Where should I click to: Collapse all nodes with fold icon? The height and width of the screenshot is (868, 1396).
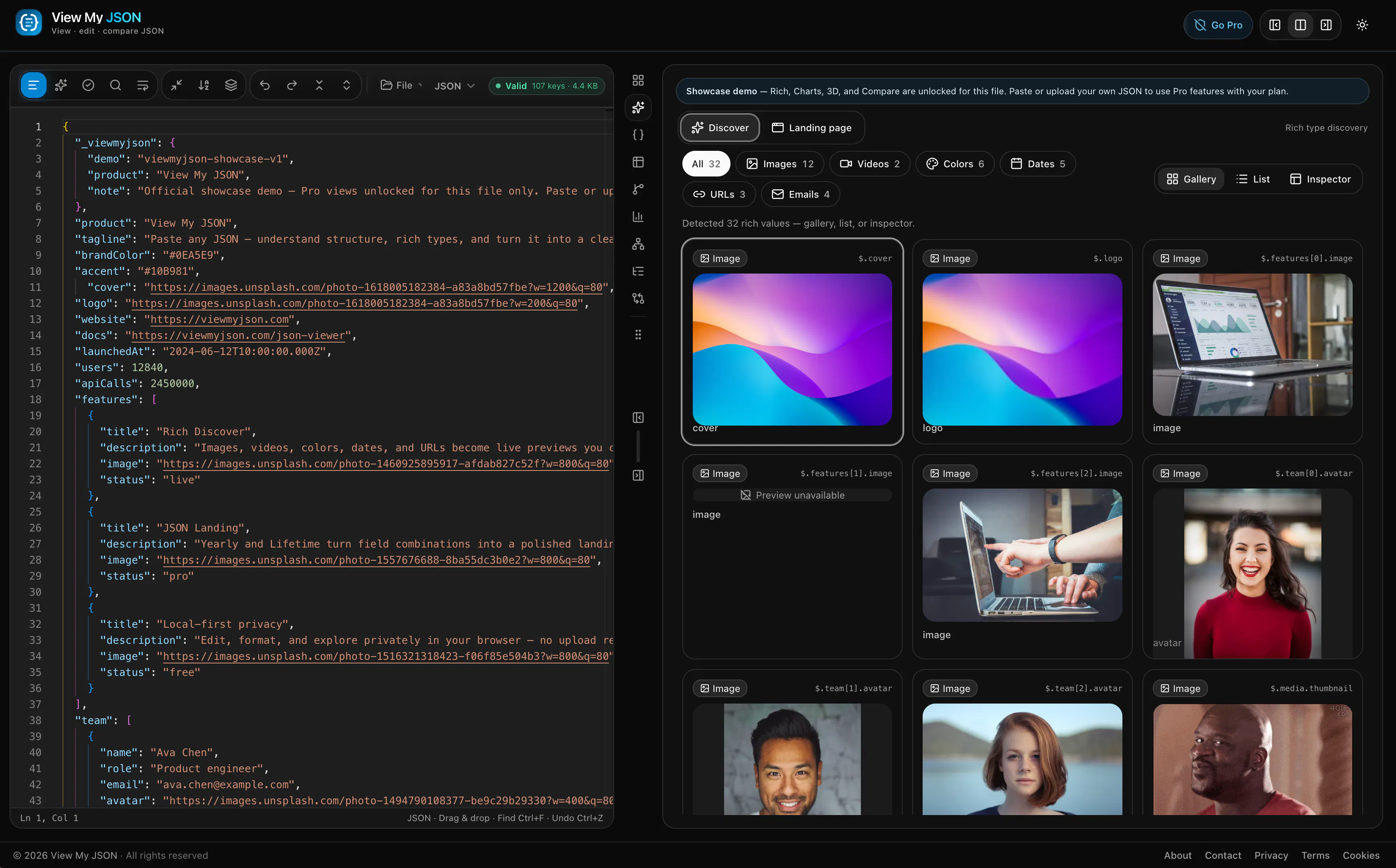coord(319,85)
